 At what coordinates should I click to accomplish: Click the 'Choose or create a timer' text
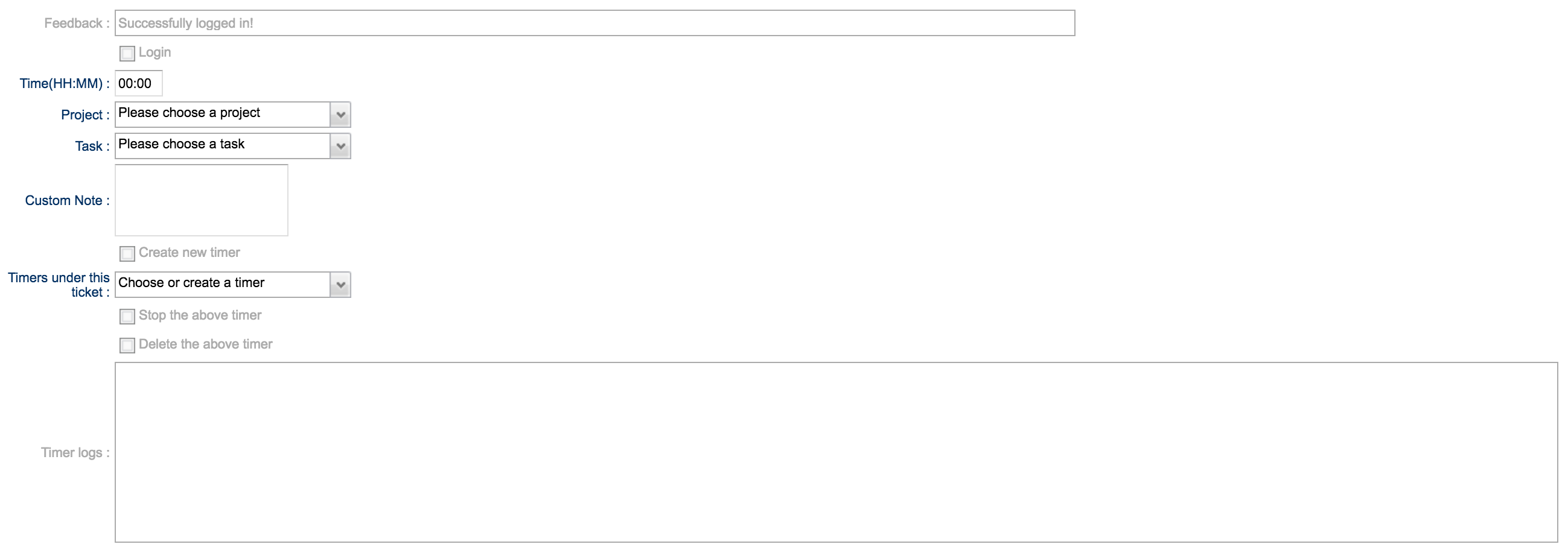[191, 283]
